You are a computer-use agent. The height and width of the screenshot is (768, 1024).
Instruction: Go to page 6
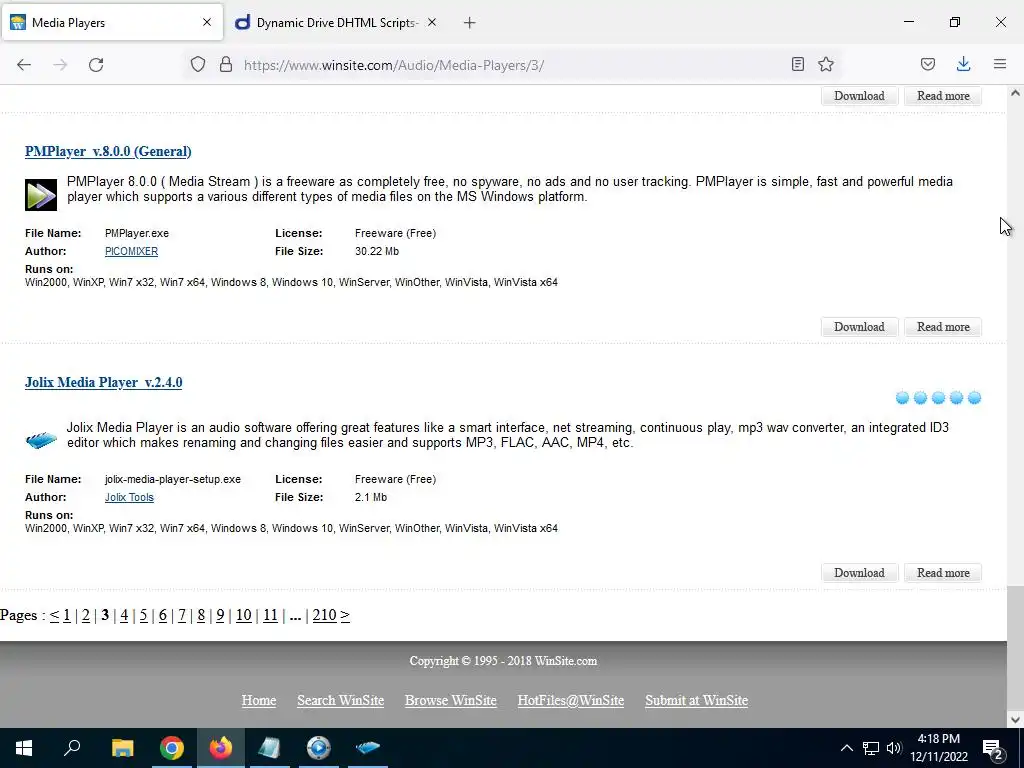point(163,615)
